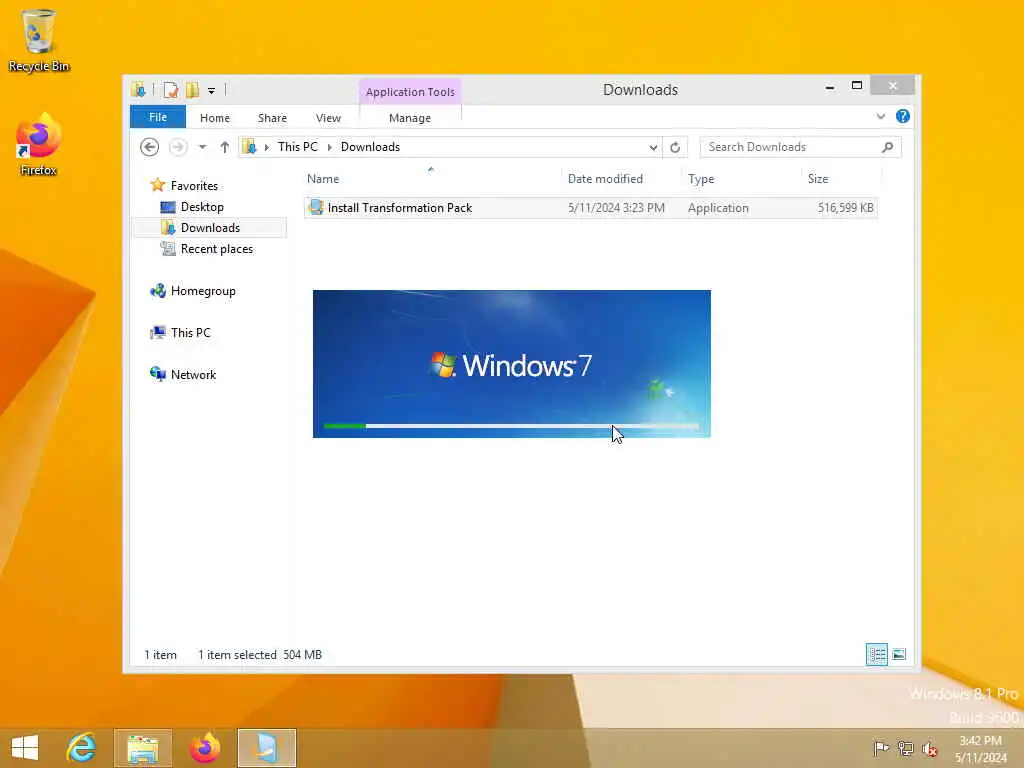This screenshot has width=1024, height=768.
Task: Expand arrow between This PC and Downloads
Action: 330,148
